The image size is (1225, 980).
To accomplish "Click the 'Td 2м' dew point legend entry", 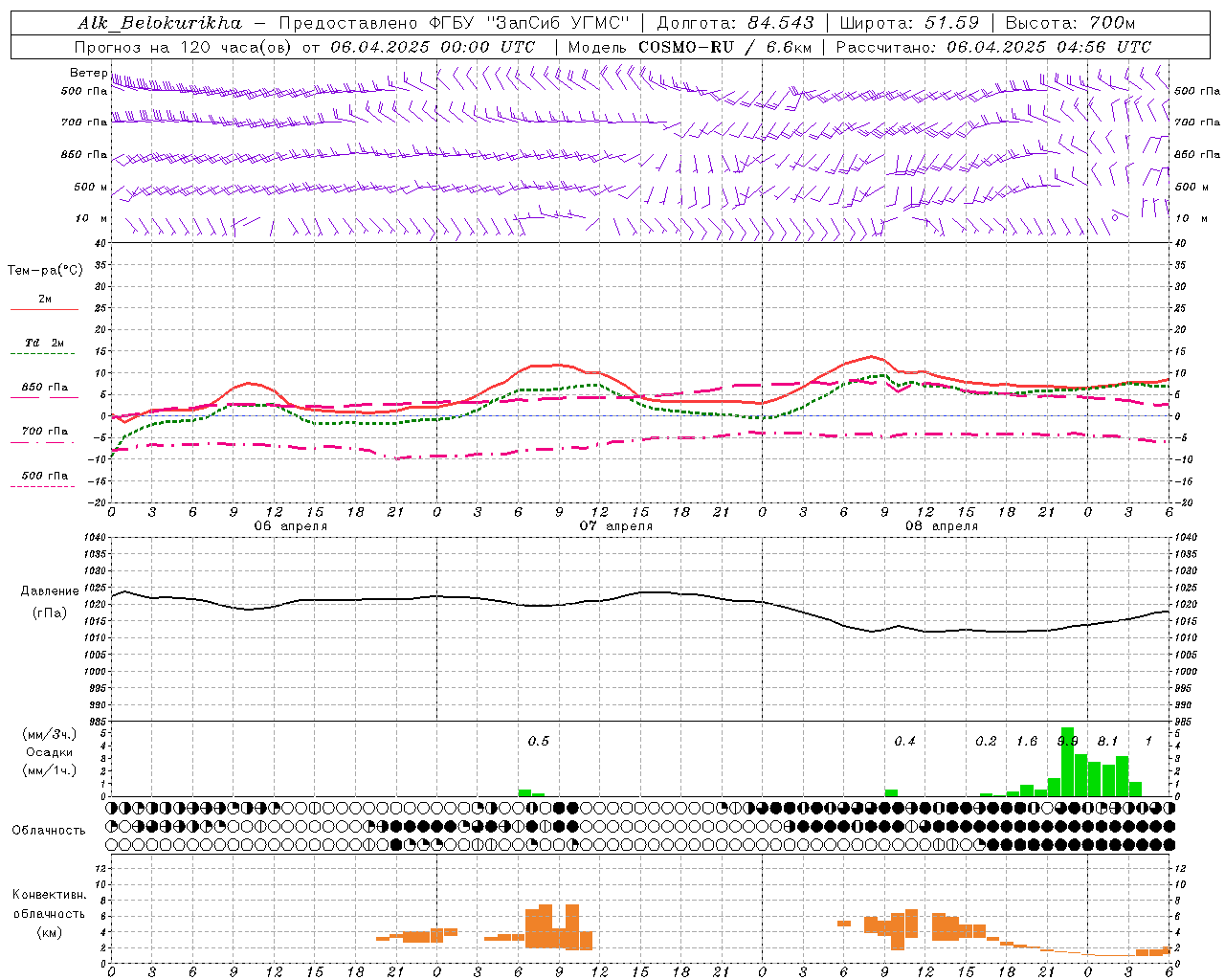I will (45, 343).
